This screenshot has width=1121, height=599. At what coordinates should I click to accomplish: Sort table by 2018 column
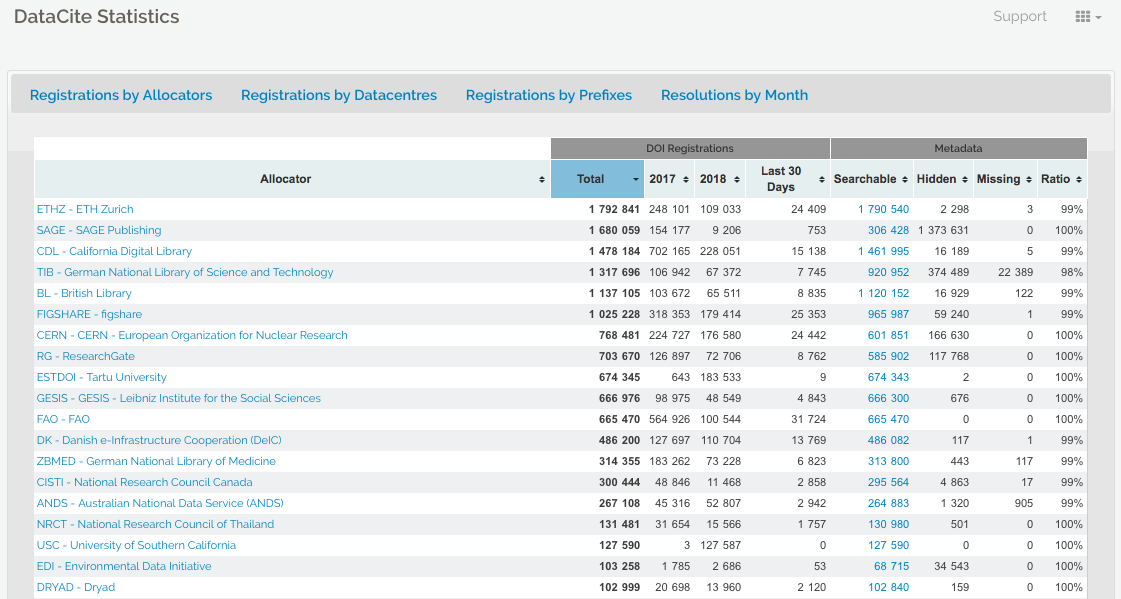point(720,179)
